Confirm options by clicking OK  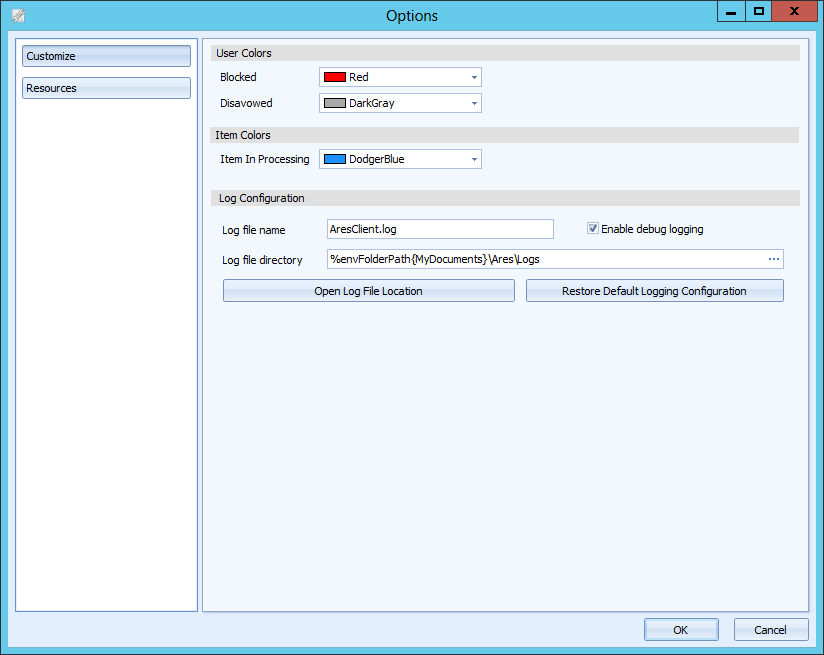(680, 629)
